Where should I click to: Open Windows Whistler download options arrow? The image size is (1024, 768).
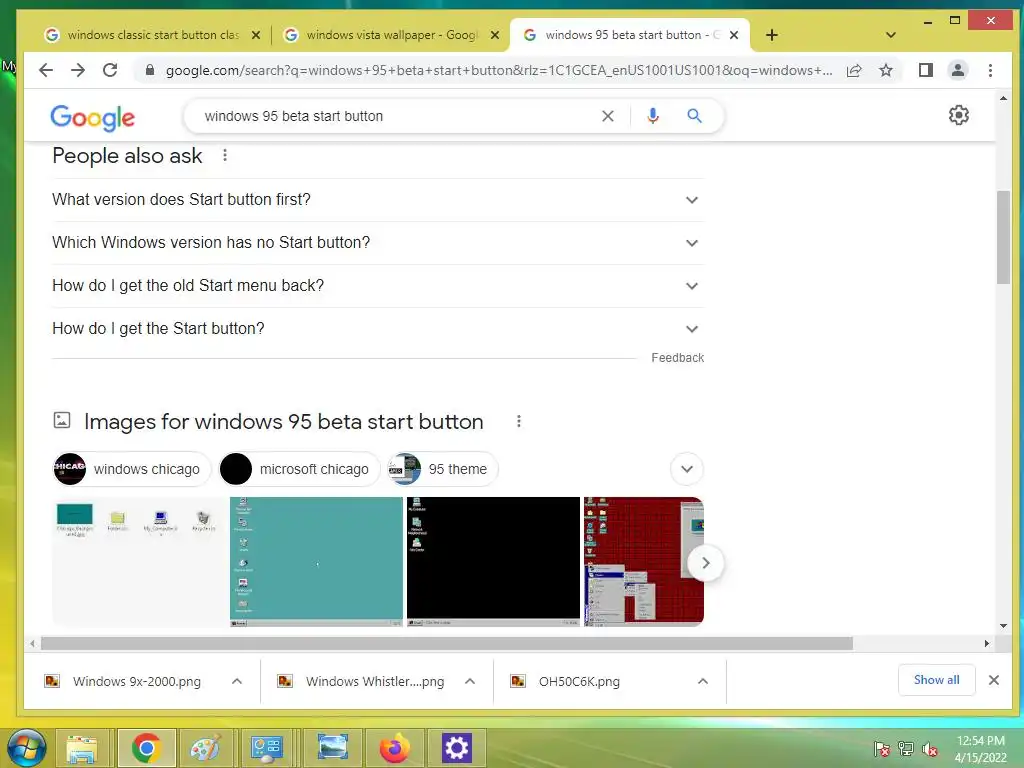coord(470,681)
